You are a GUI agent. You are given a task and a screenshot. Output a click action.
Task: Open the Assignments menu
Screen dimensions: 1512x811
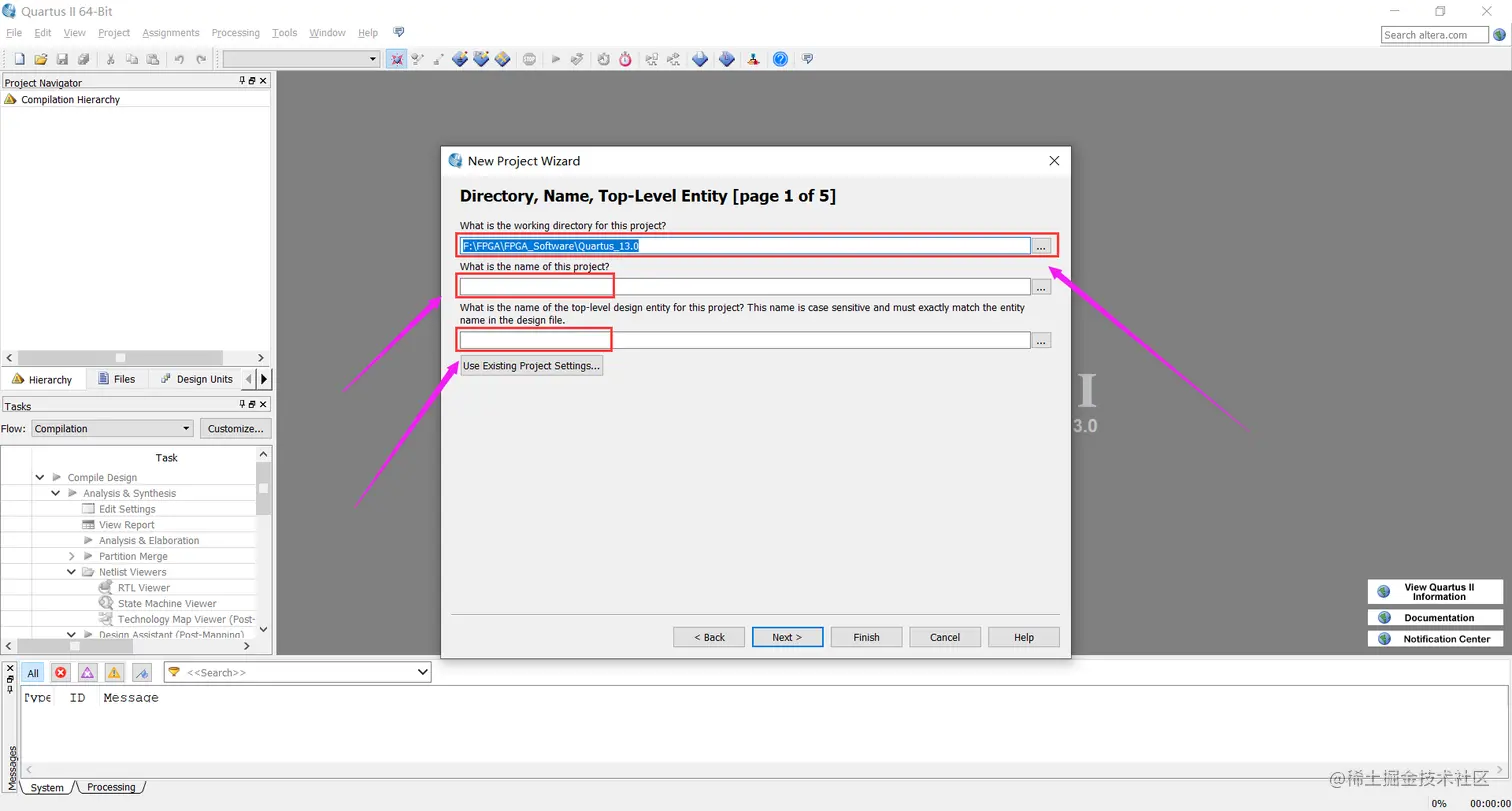tap(171, 33)
